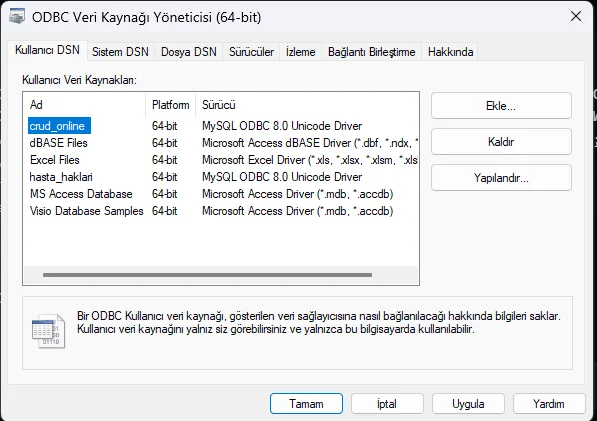The width and height of the screenshot is (597, 421).
Task: Click Microsoft Excel Driver text in list
Action: click(310, 160)
